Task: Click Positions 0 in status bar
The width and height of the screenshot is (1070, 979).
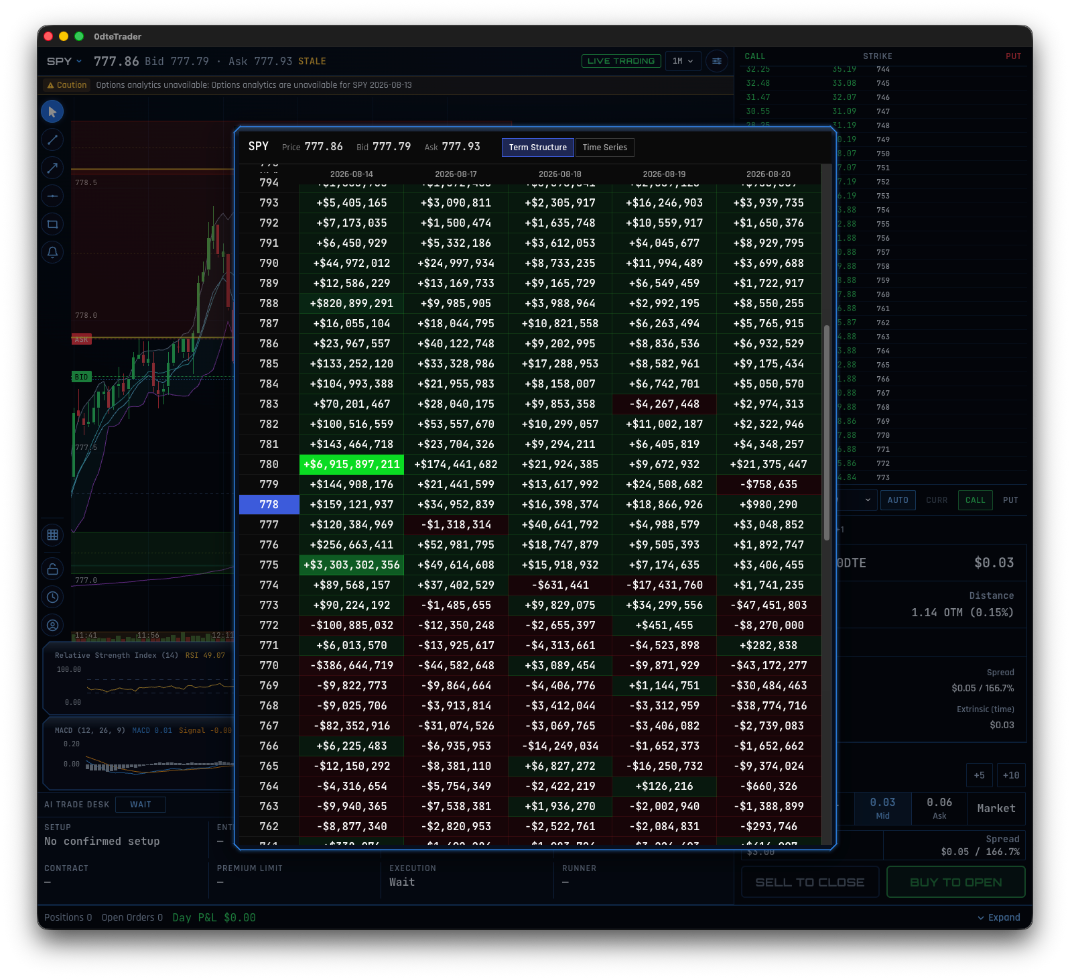Action: 68,918
